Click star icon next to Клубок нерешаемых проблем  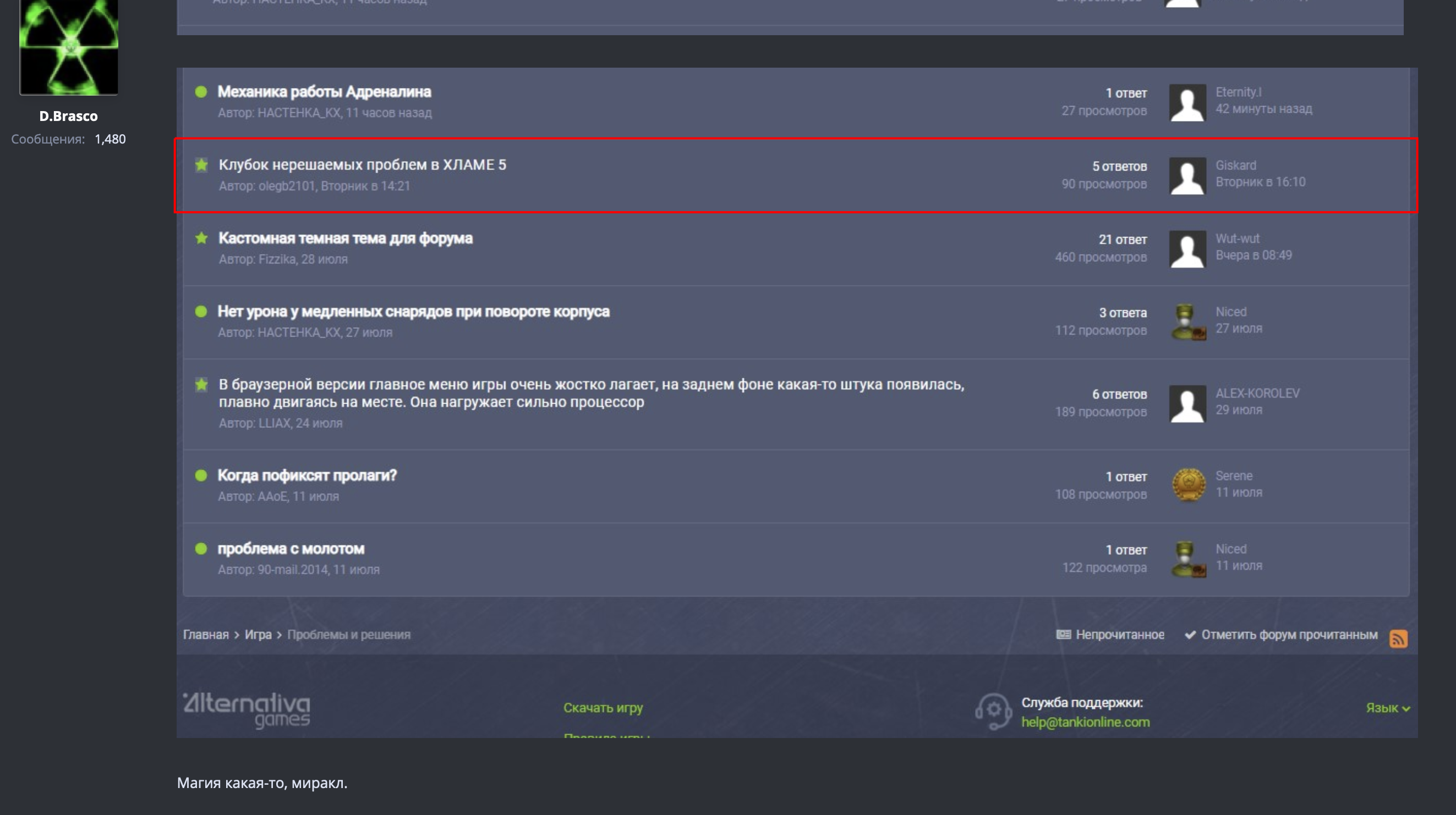[201, 165]
